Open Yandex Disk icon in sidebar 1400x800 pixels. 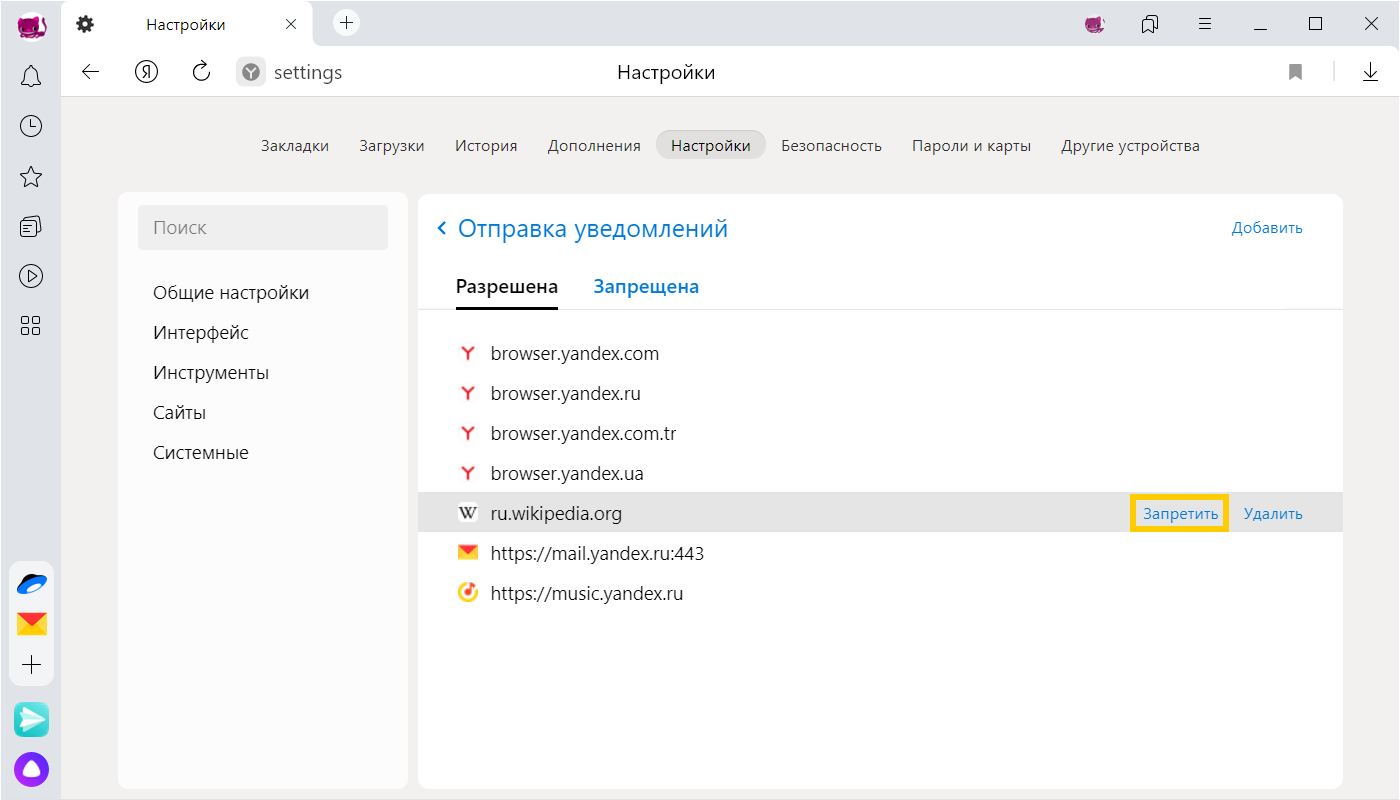tap(32, 584)
